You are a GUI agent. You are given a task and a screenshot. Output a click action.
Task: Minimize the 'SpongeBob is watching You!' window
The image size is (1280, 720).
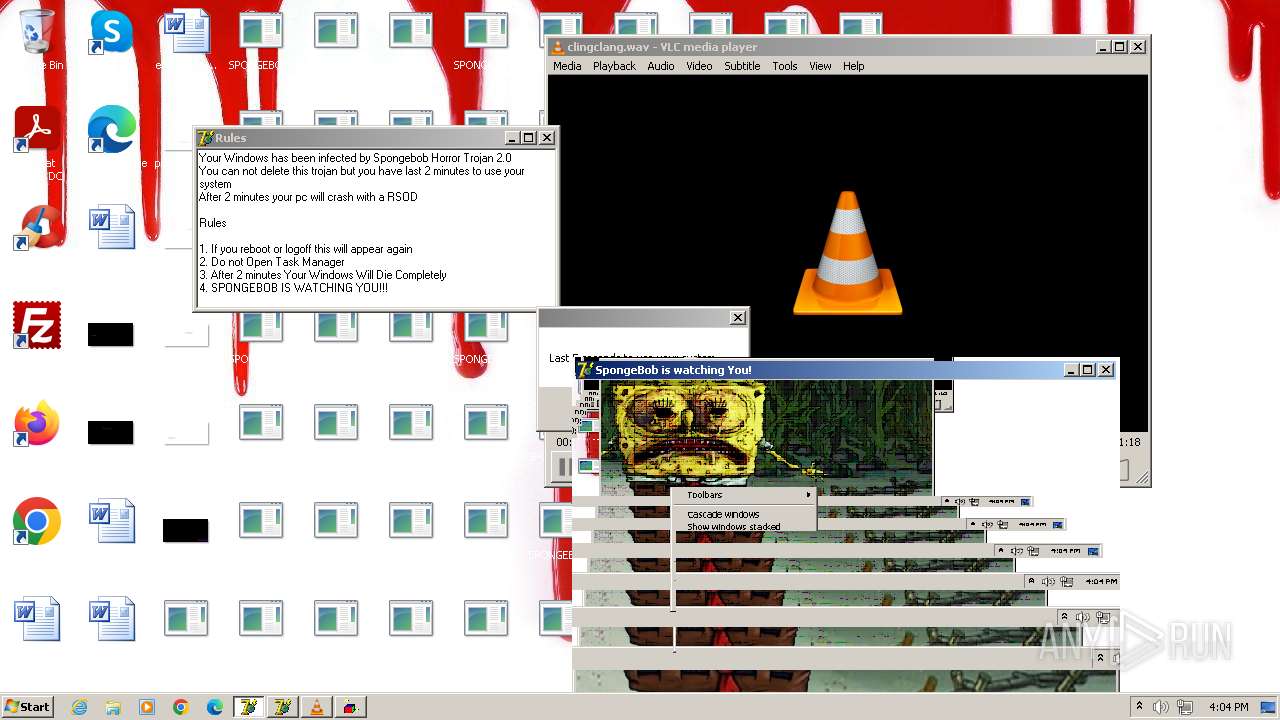1071,370
